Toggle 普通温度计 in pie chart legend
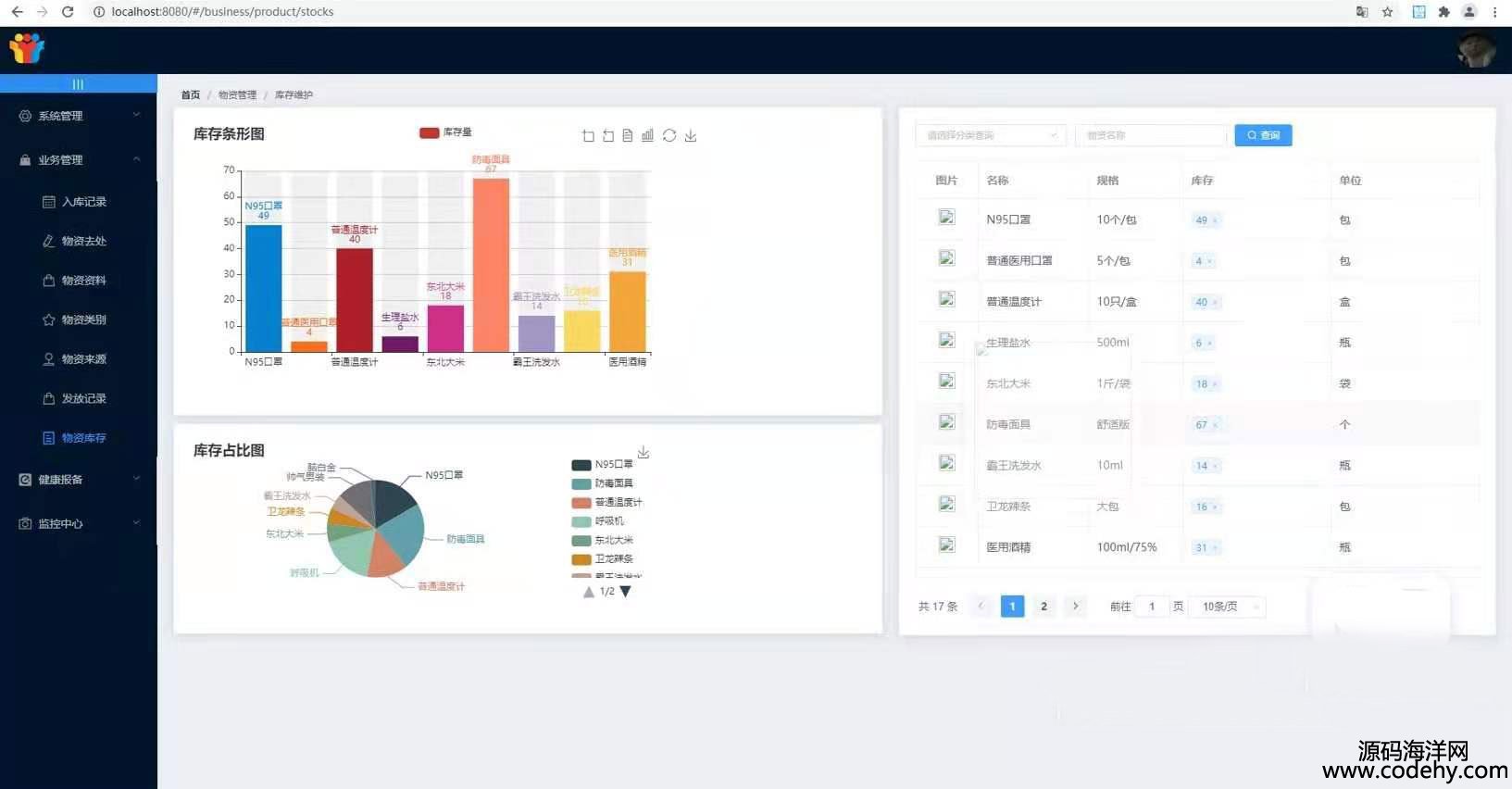This screenshot has height=789, width=1512. [606, 503]
